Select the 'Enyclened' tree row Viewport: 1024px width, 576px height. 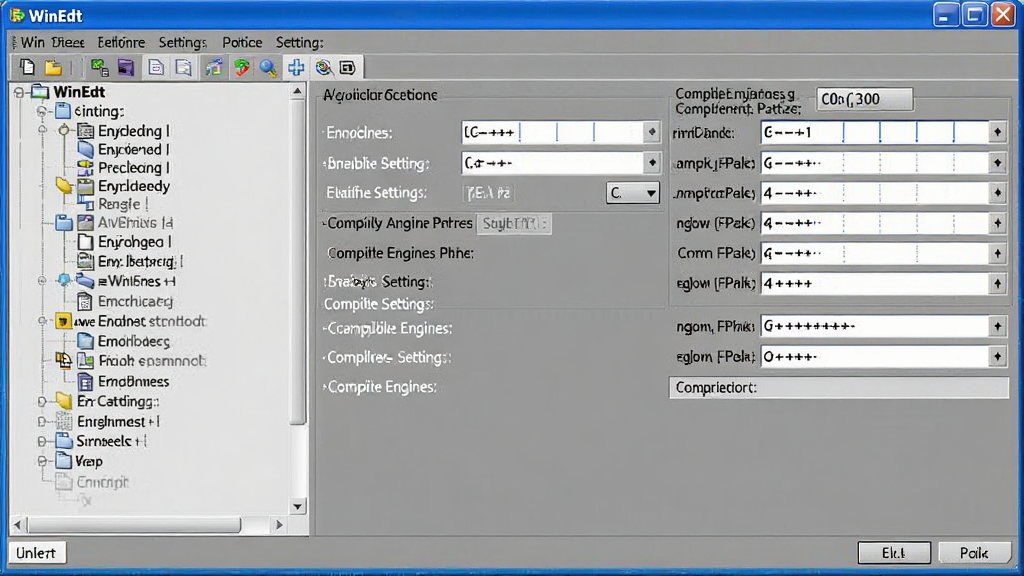133,150
